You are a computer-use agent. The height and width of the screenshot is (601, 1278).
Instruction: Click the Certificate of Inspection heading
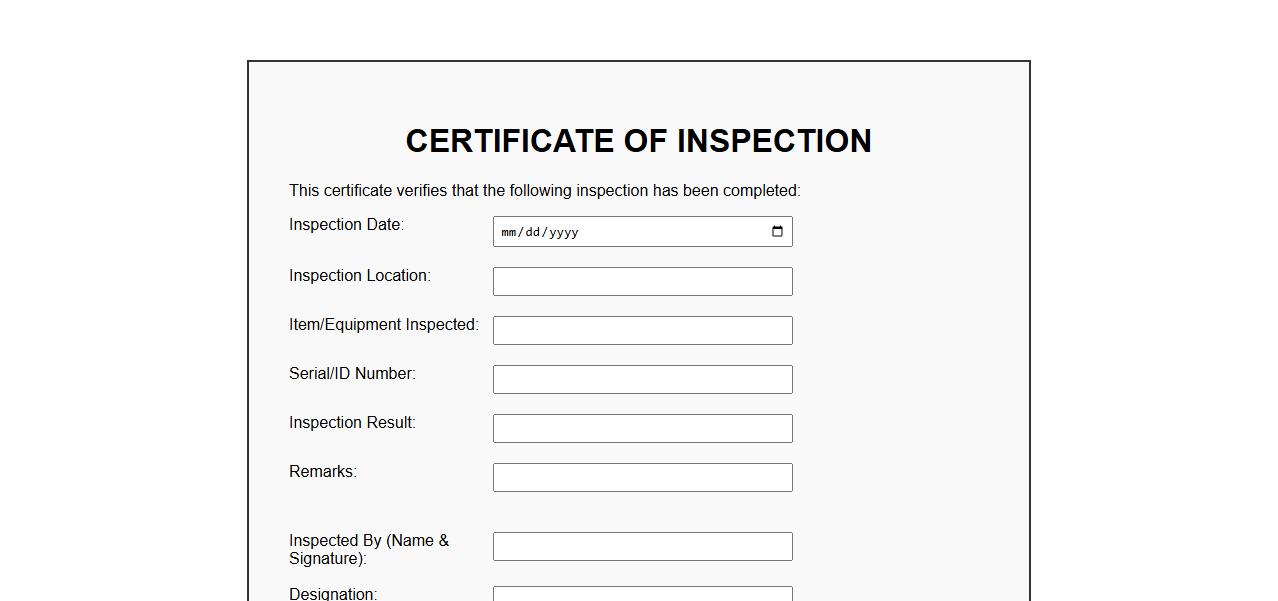(x=639, y=141)
